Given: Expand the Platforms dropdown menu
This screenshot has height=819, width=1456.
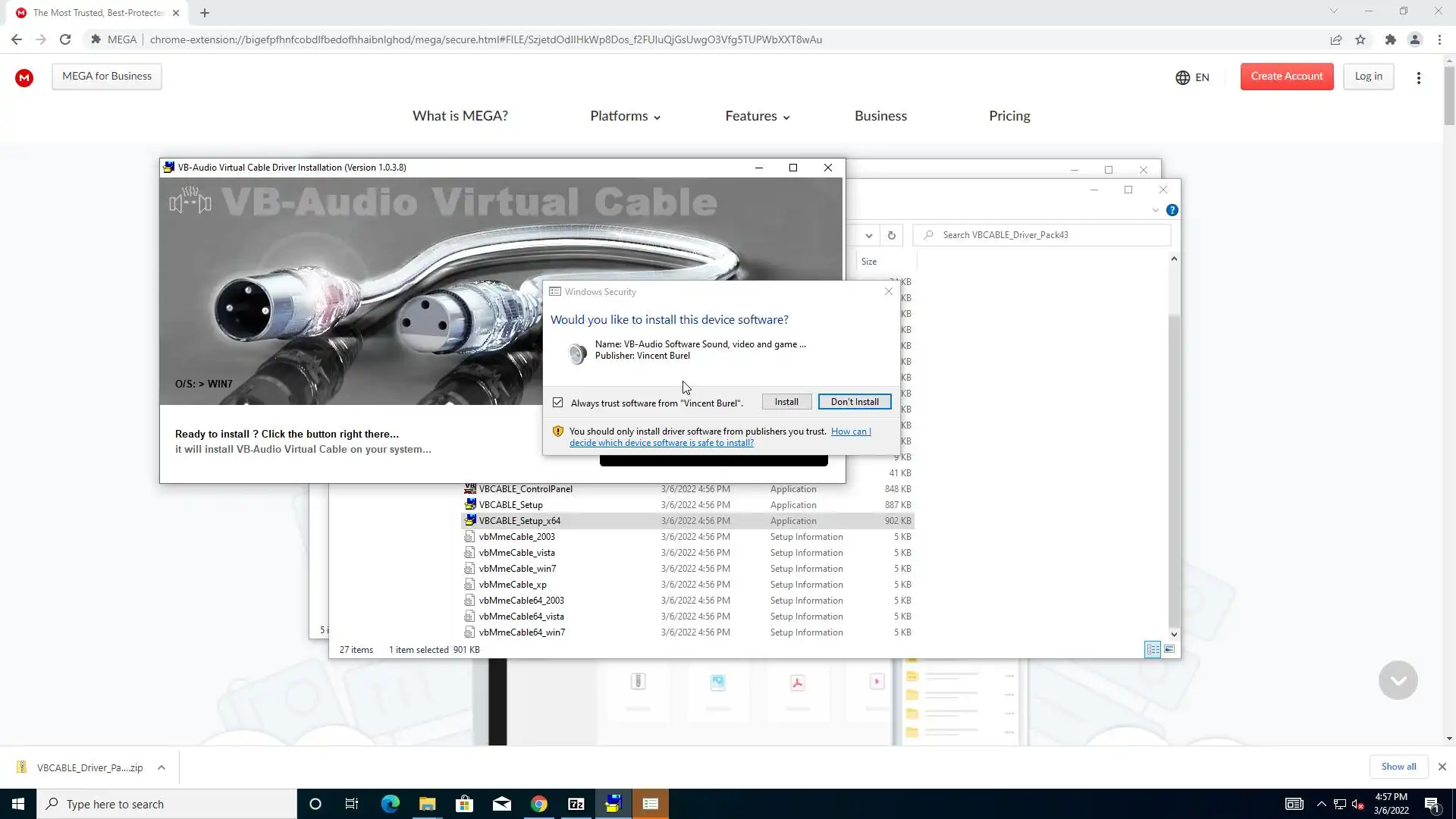Looking at the screenshot, I should pyautogui.click(x=625, y=116).
